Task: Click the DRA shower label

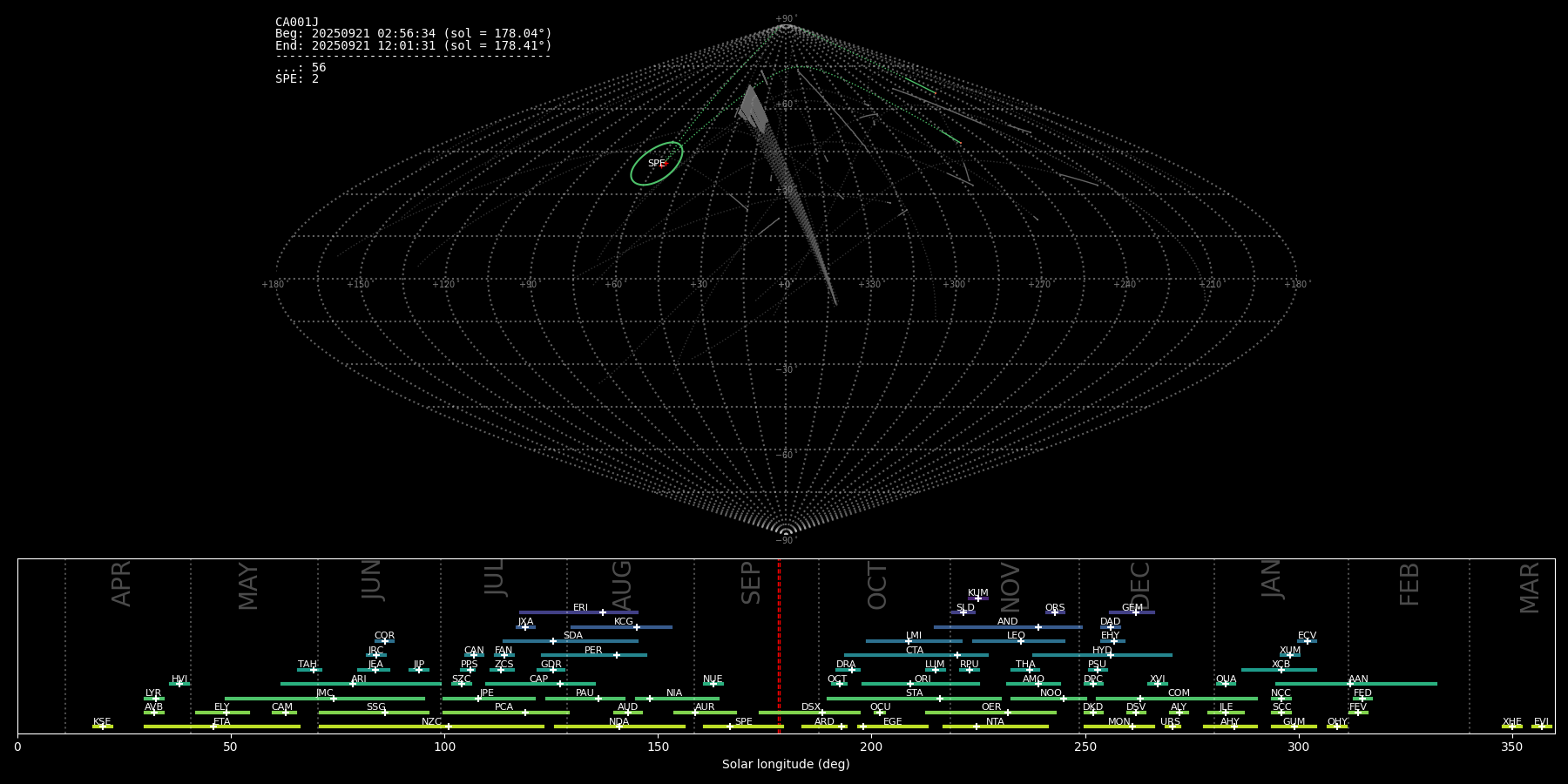Action: [x=846, y=664]
